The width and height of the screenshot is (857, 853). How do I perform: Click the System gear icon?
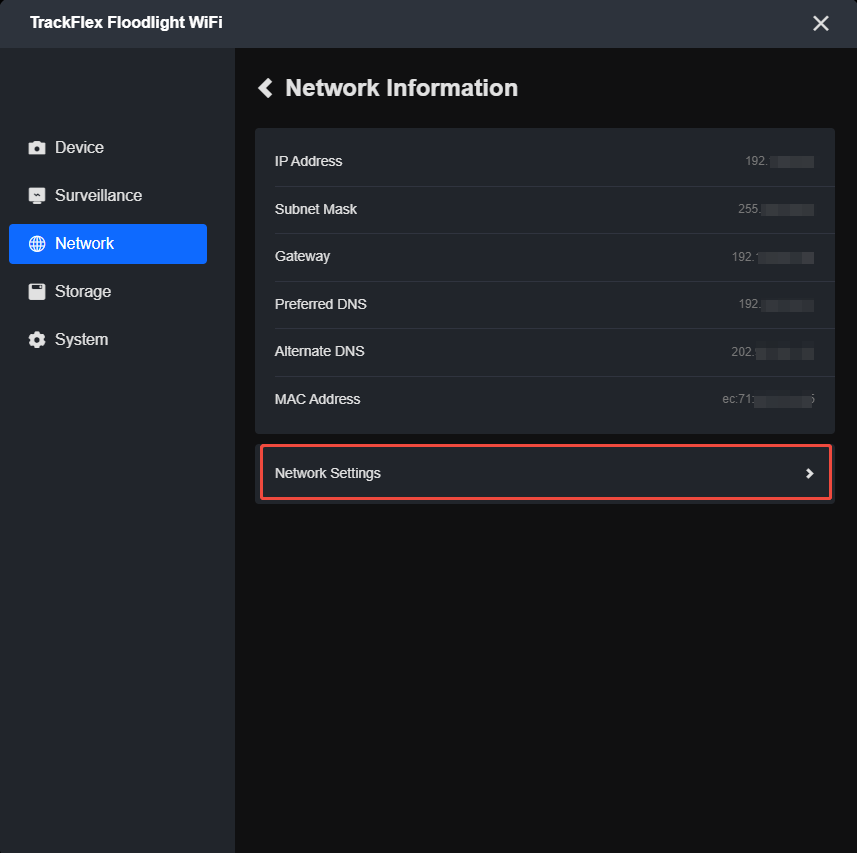(x=37, y=340)
